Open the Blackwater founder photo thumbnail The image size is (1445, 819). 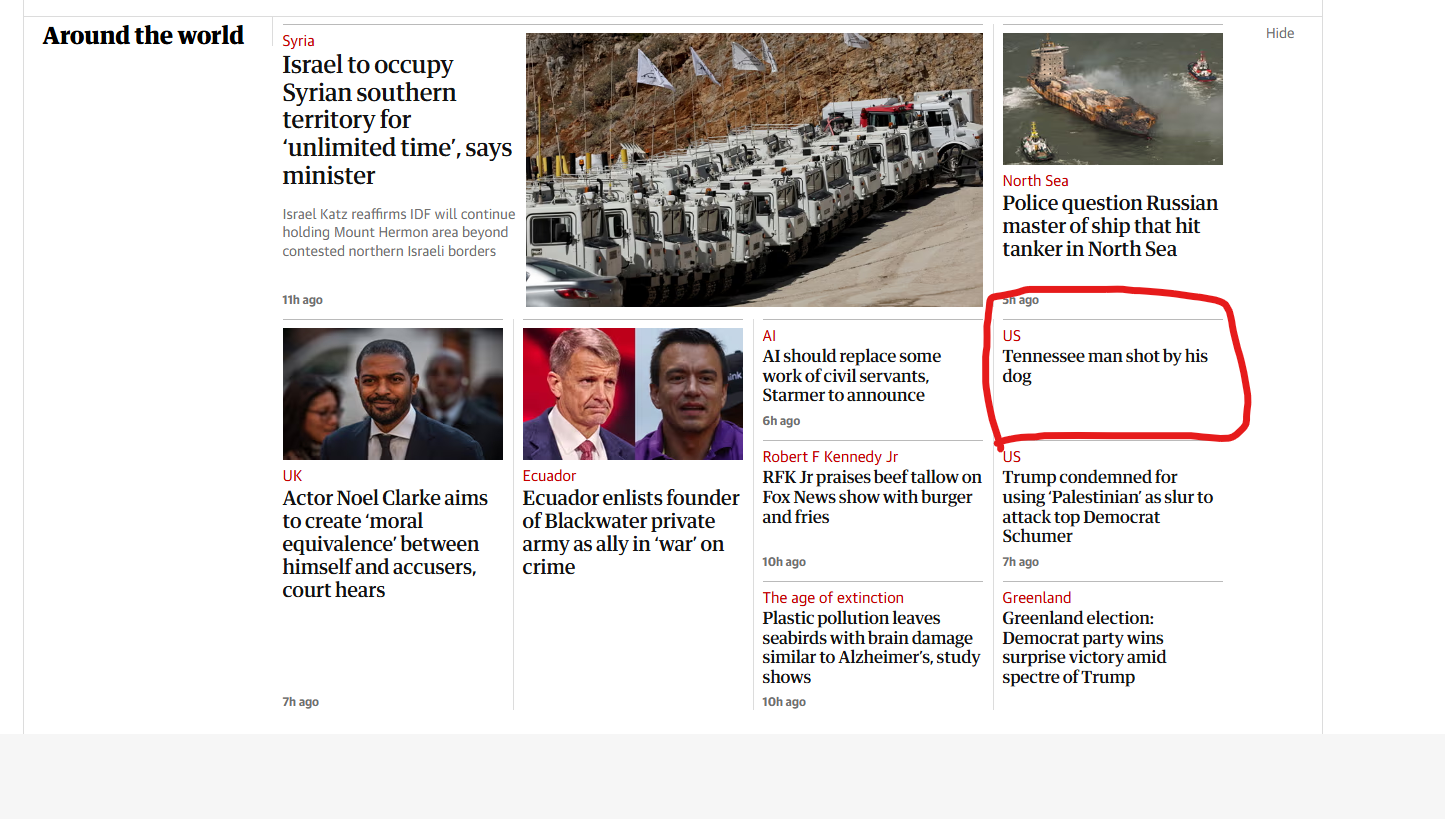point(633,394)
